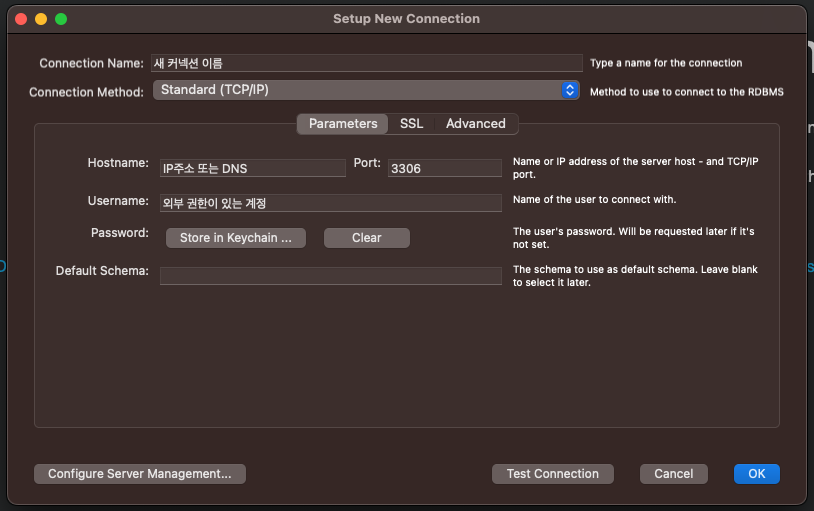Click the Test Connection button
This screenshot has height=511, width=814.
[552, 474]
